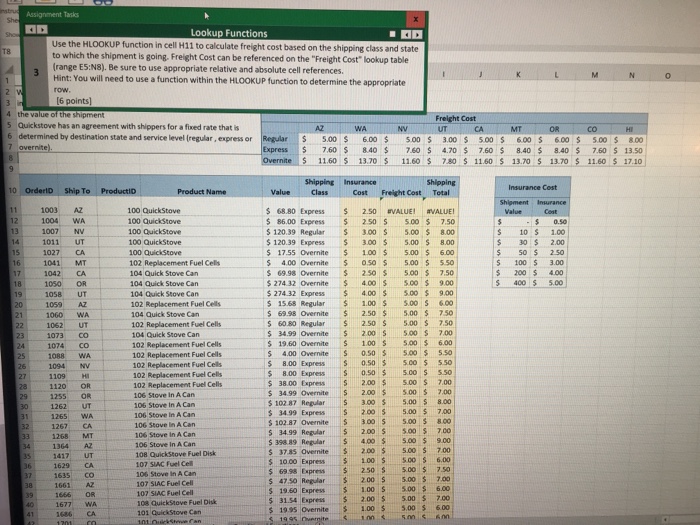The height and width of the screenshot is (525, 700).
Task: Click the Overnite row label in Freight Cost table
Action: [x=279, y=160]
